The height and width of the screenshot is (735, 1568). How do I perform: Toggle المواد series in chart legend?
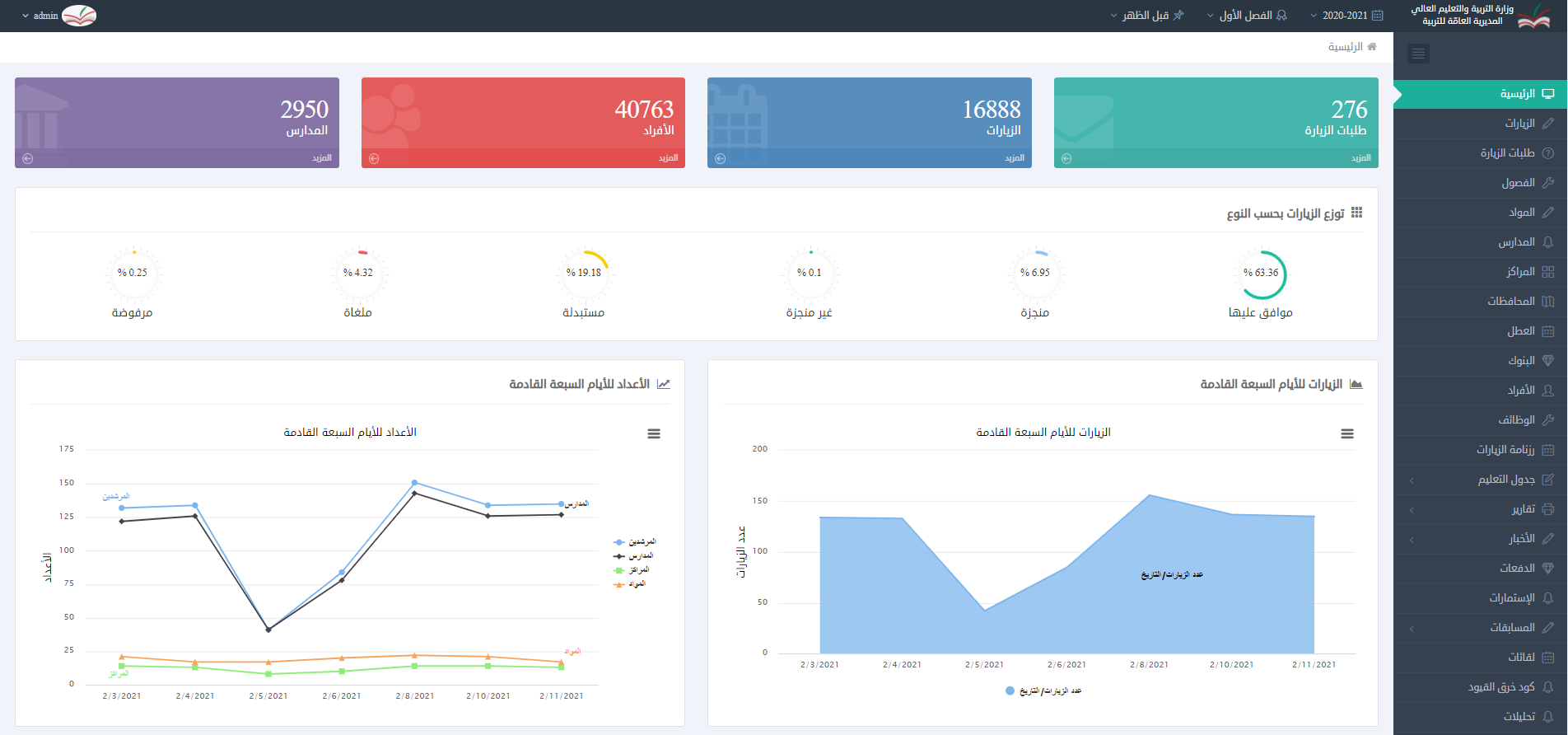click(x=630, y=584)
